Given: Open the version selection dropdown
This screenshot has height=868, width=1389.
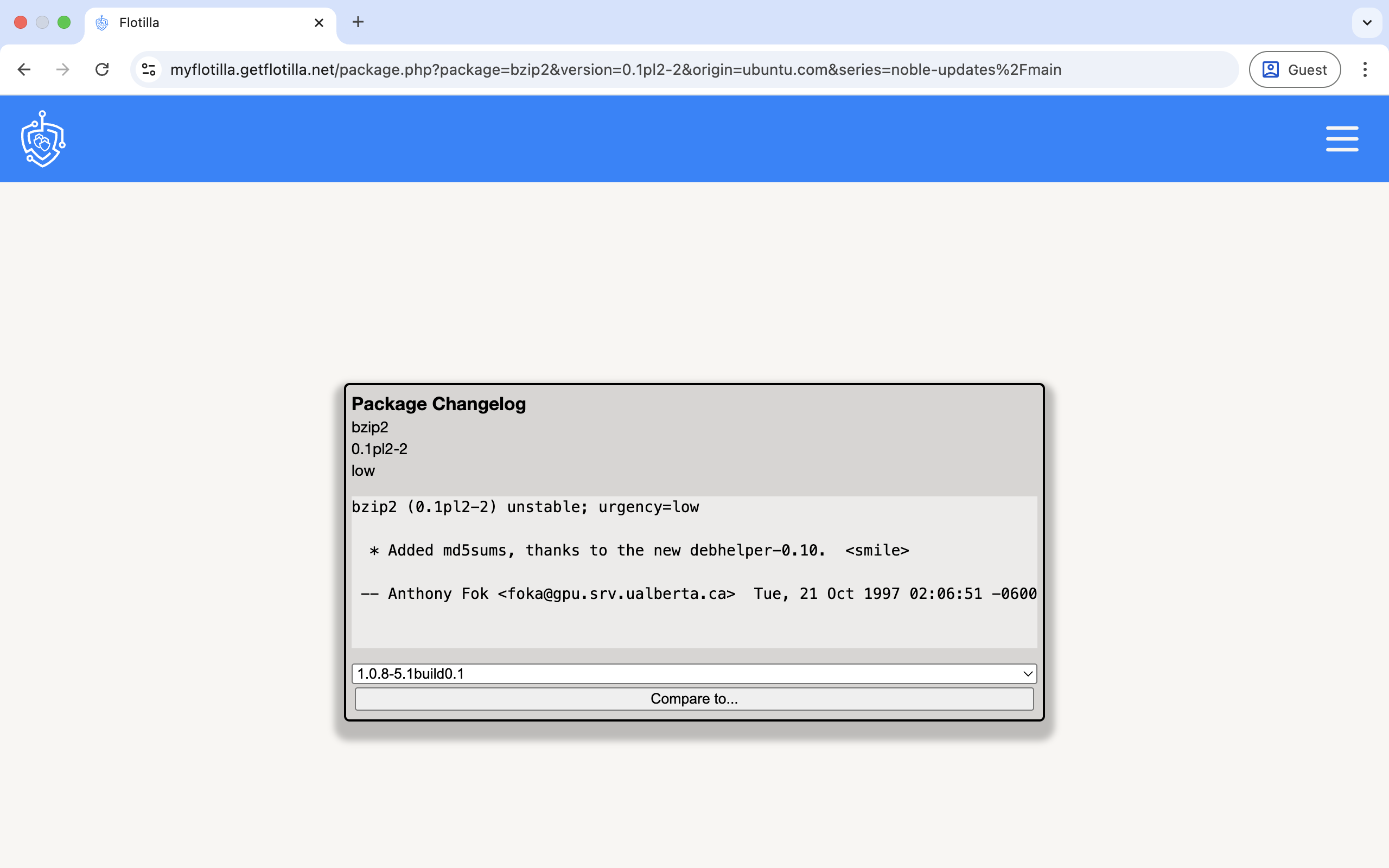Looking at the screenshot, I should coord(693,673).
